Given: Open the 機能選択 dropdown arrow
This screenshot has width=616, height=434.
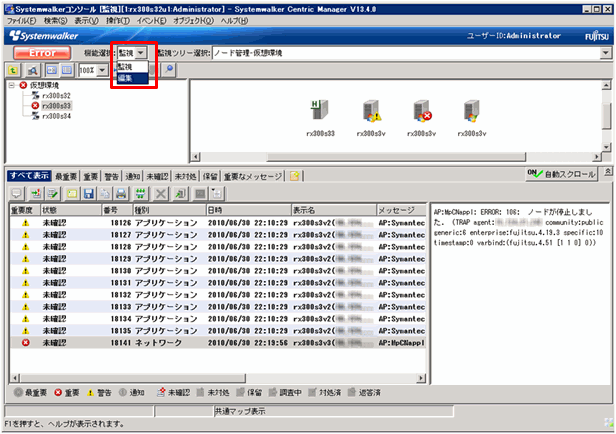Looking at the screenshot, I should coord(141,53).
